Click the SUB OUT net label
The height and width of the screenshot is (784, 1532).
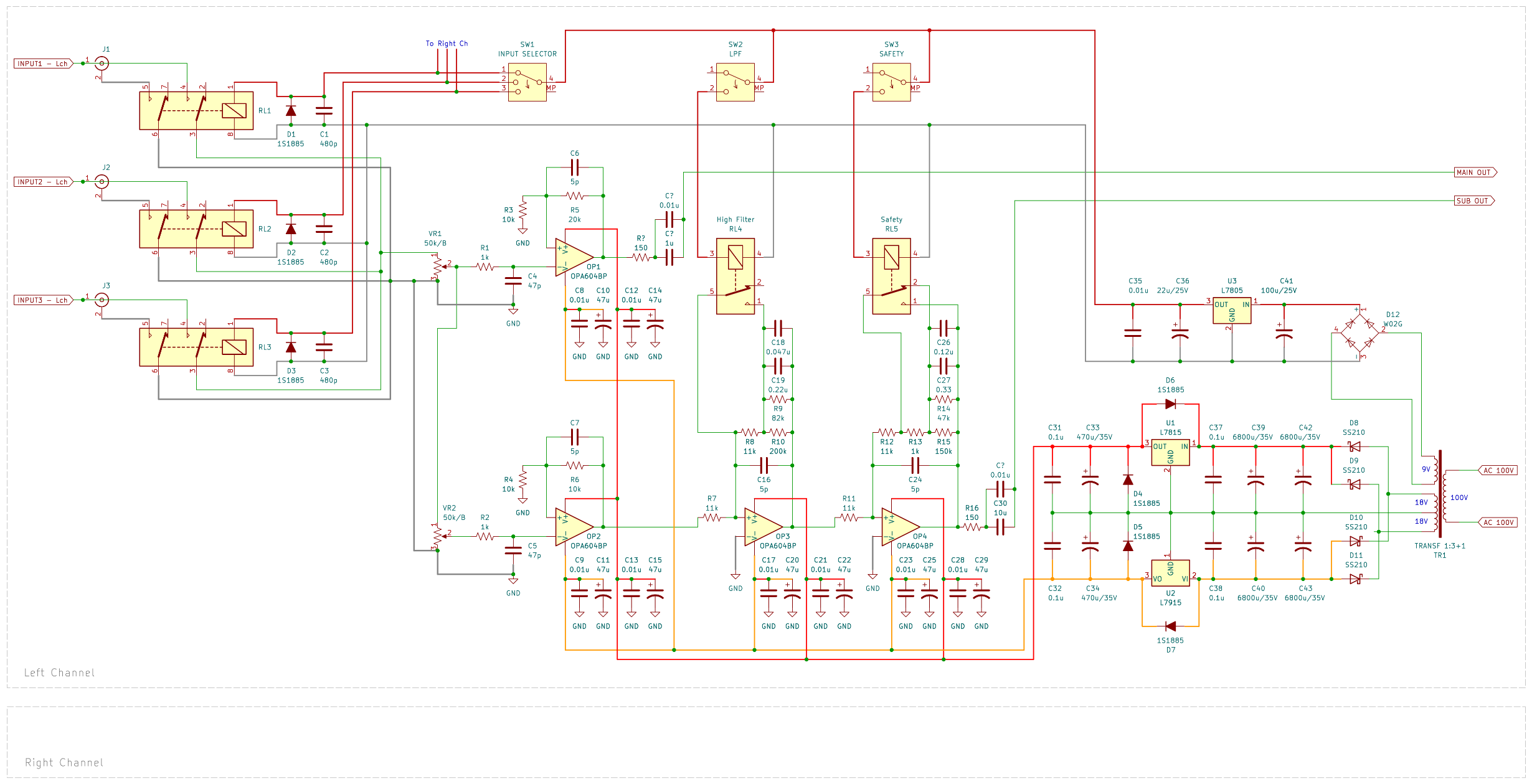(x=1474, y=201)
